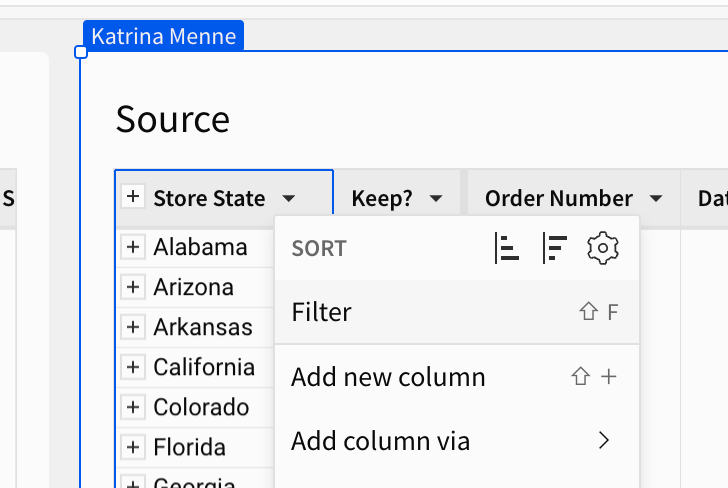Screen dimensions: 728x488
Task: Expand the Florida row
Action: [133, 447]
